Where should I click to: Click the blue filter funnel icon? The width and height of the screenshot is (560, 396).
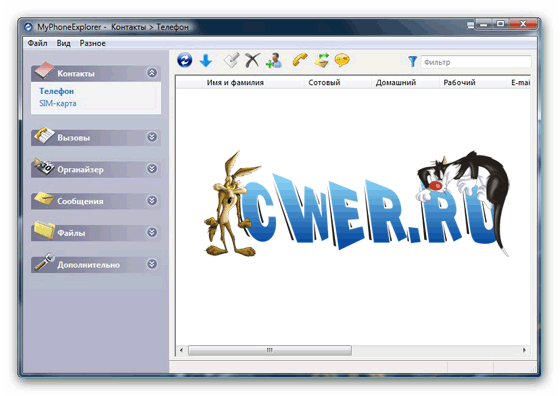click(x=412, y=61)
